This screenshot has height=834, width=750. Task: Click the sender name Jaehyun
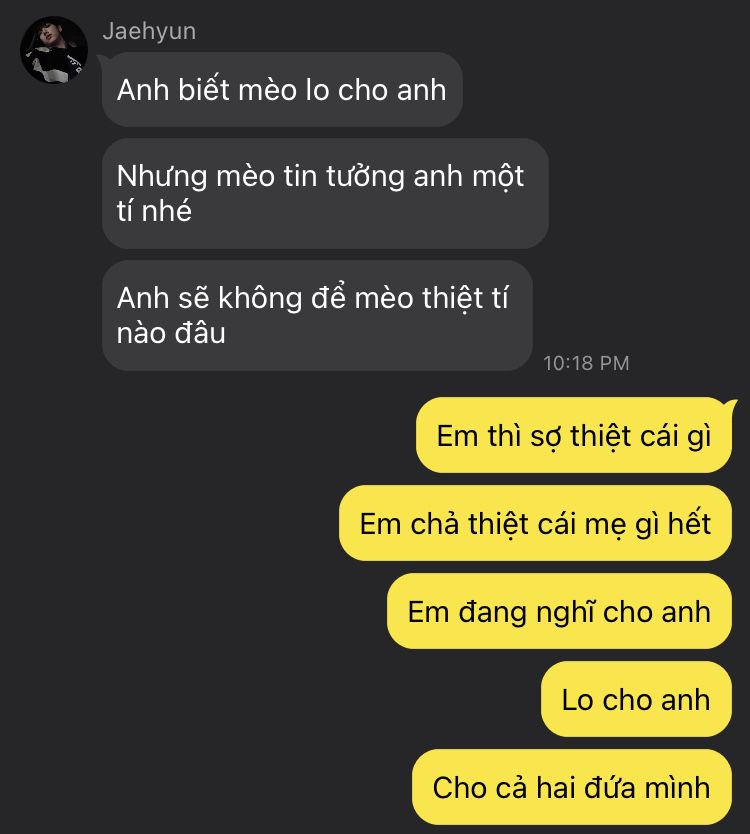pyautogui.click(x=149, y=31)
